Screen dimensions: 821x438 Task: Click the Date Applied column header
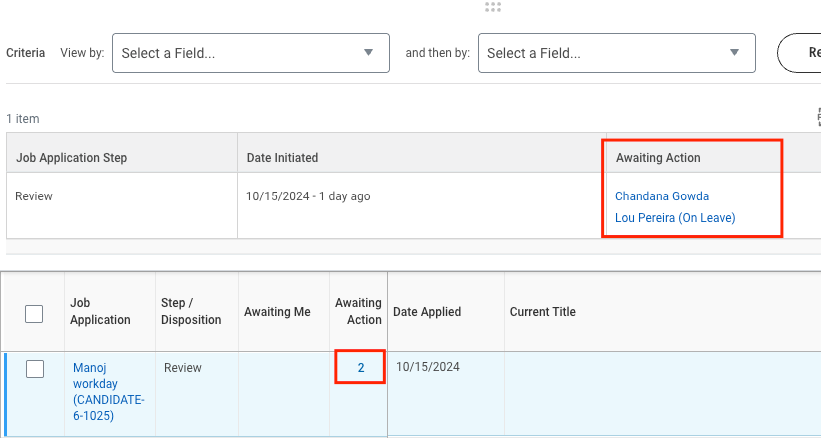[427, 312]
